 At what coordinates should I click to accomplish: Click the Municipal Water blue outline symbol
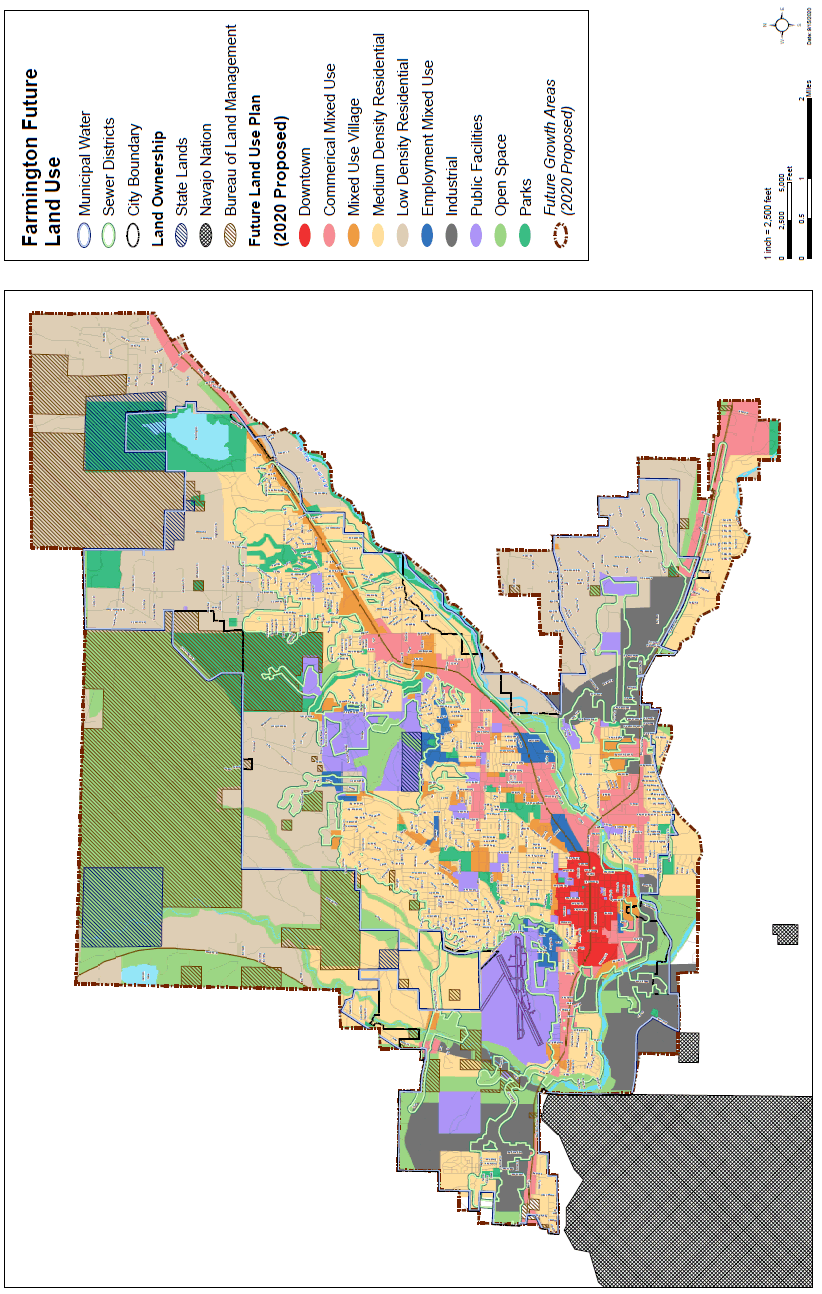[86, 240]
